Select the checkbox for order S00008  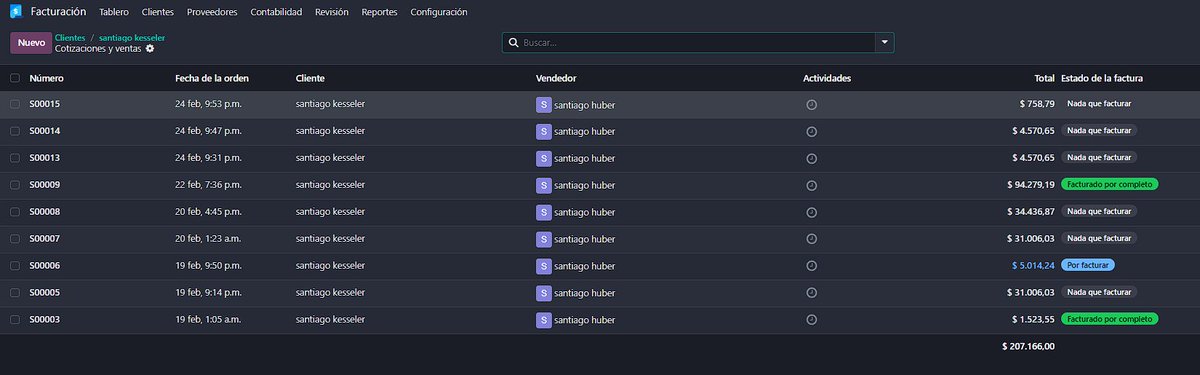pos(15,212)
